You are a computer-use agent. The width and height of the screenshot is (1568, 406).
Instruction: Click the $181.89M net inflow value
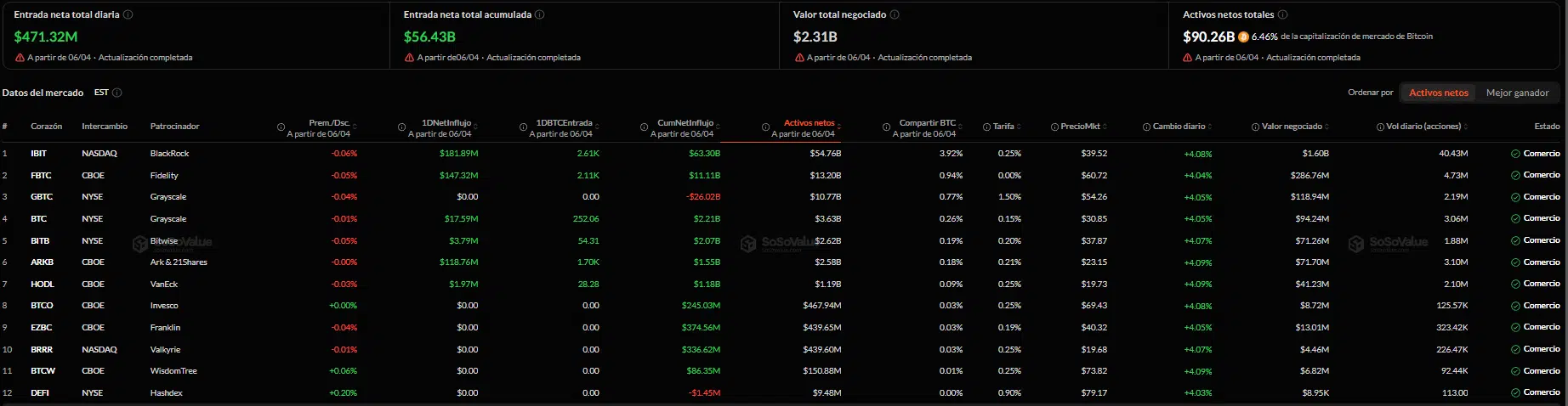(459, 154)
